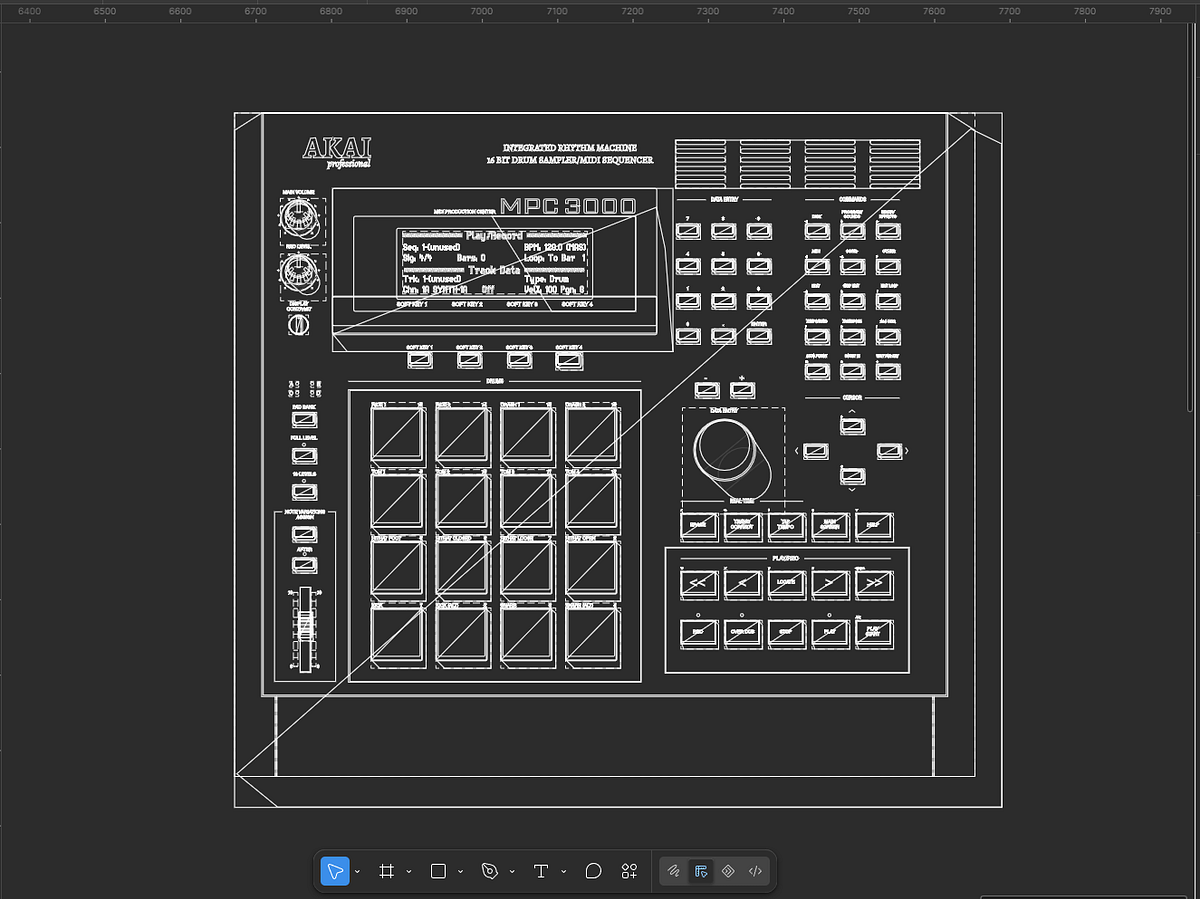
Task: Open Move tool options chevron
Action: [x=358, y=872]
